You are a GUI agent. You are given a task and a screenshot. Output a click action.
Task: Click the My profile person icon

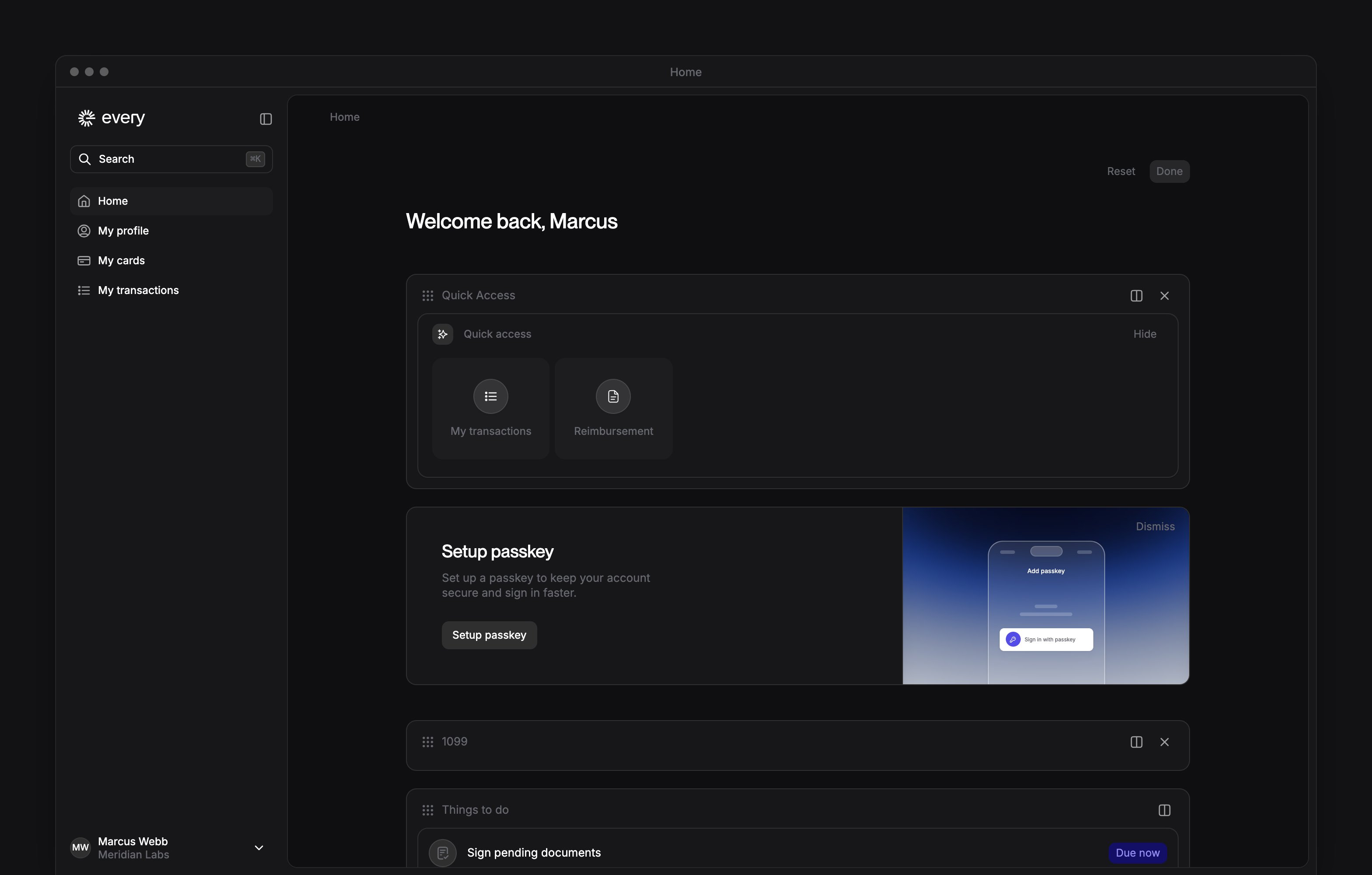tap(84, 231)
